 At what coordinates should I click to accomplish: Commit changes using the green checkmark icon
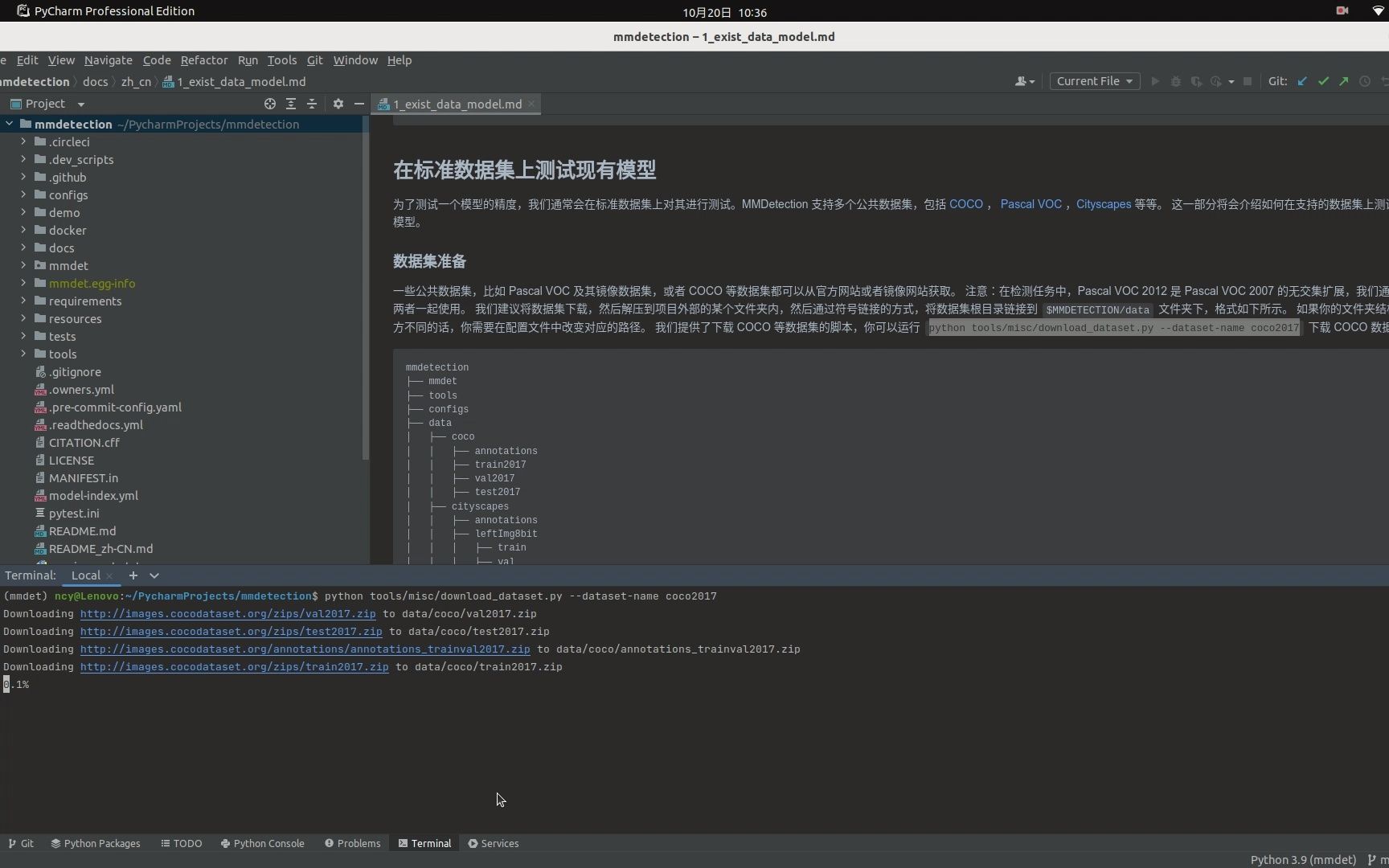1323,81
